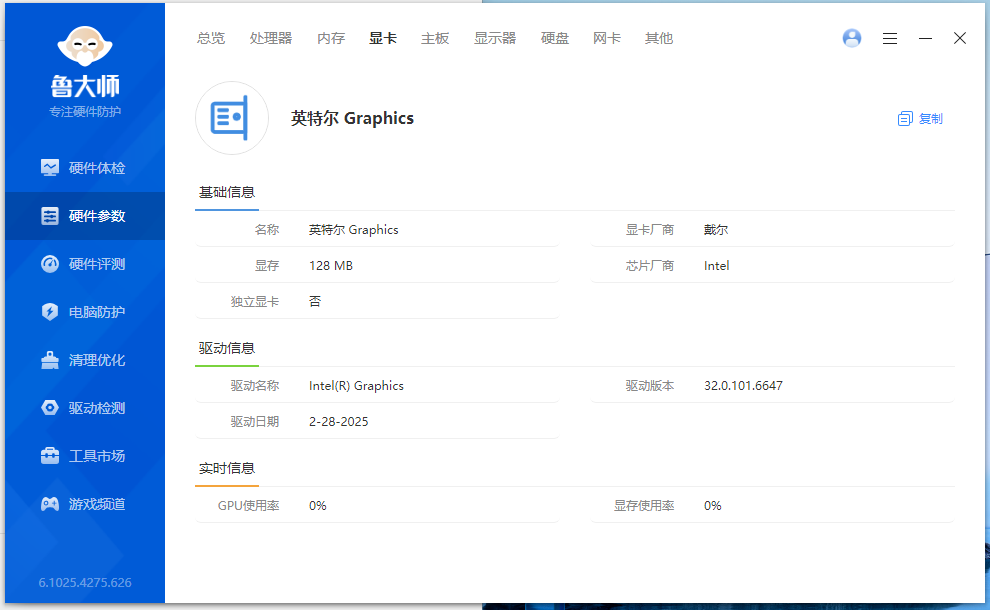Viewport: 990px width, 610px height.
Task: Switch to the 主板 tab
Action: [435, 38]
